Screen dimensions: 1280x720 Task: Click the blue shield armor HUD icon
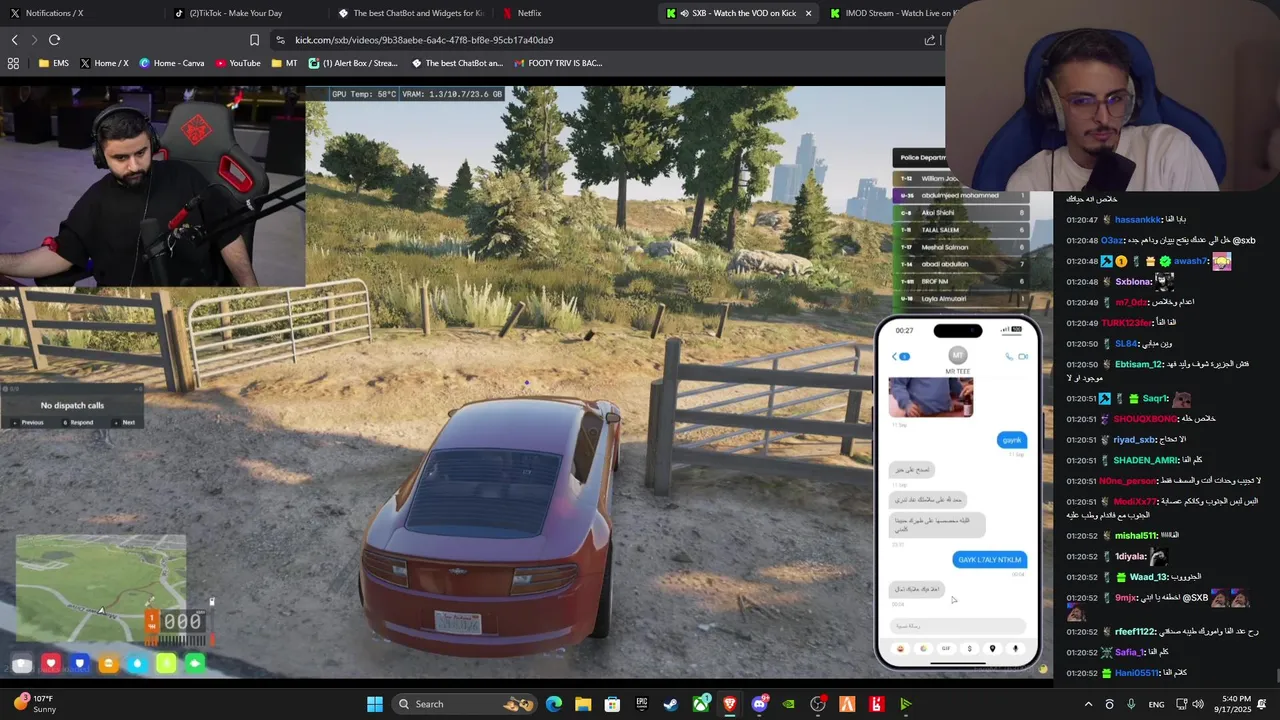pyautogui.click(x=80, y=663)
